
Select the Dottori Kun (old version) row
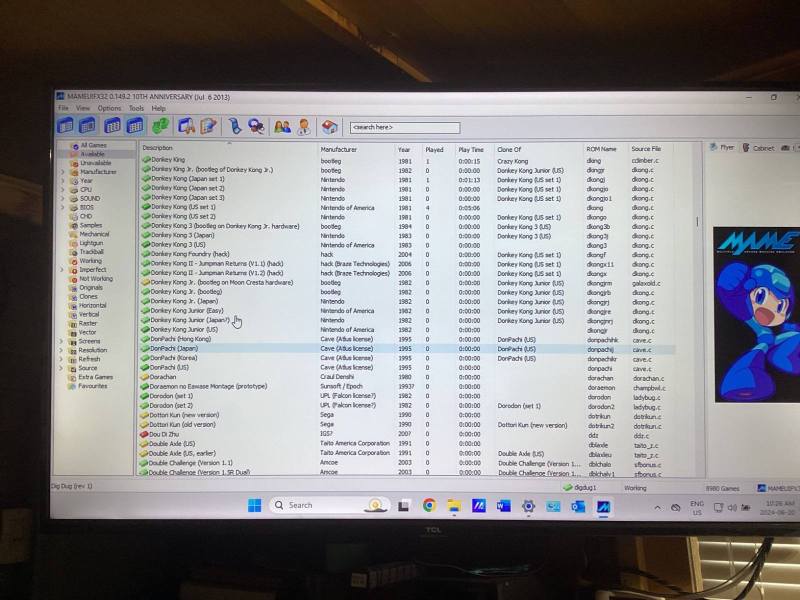(x=408, y=424)
